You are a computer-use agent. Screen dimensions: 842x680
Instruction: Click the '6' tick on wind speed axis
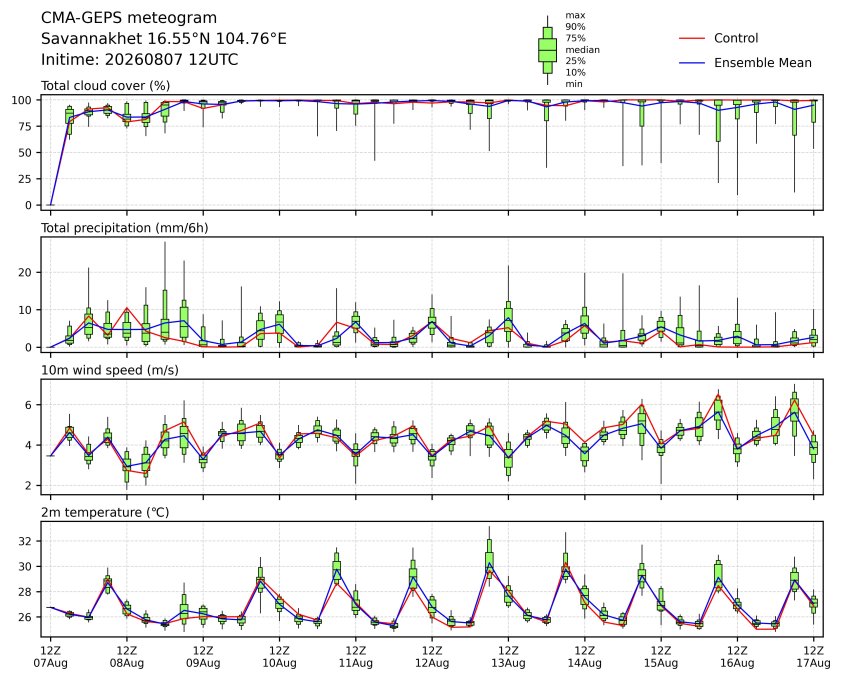point(29,404)
